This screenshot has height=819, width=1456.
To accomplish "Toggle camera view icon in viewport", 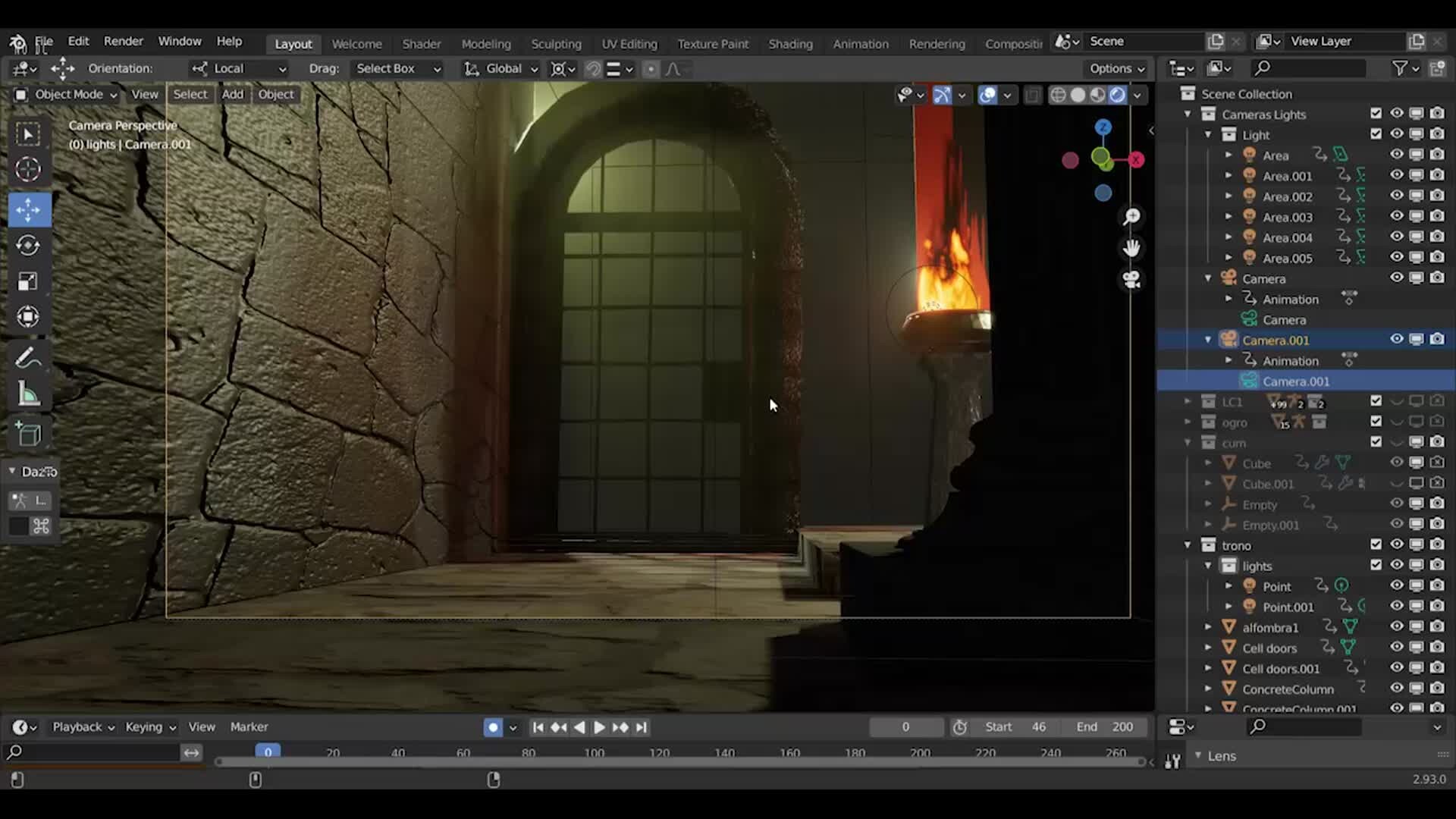I will [x=1131, y=280].
